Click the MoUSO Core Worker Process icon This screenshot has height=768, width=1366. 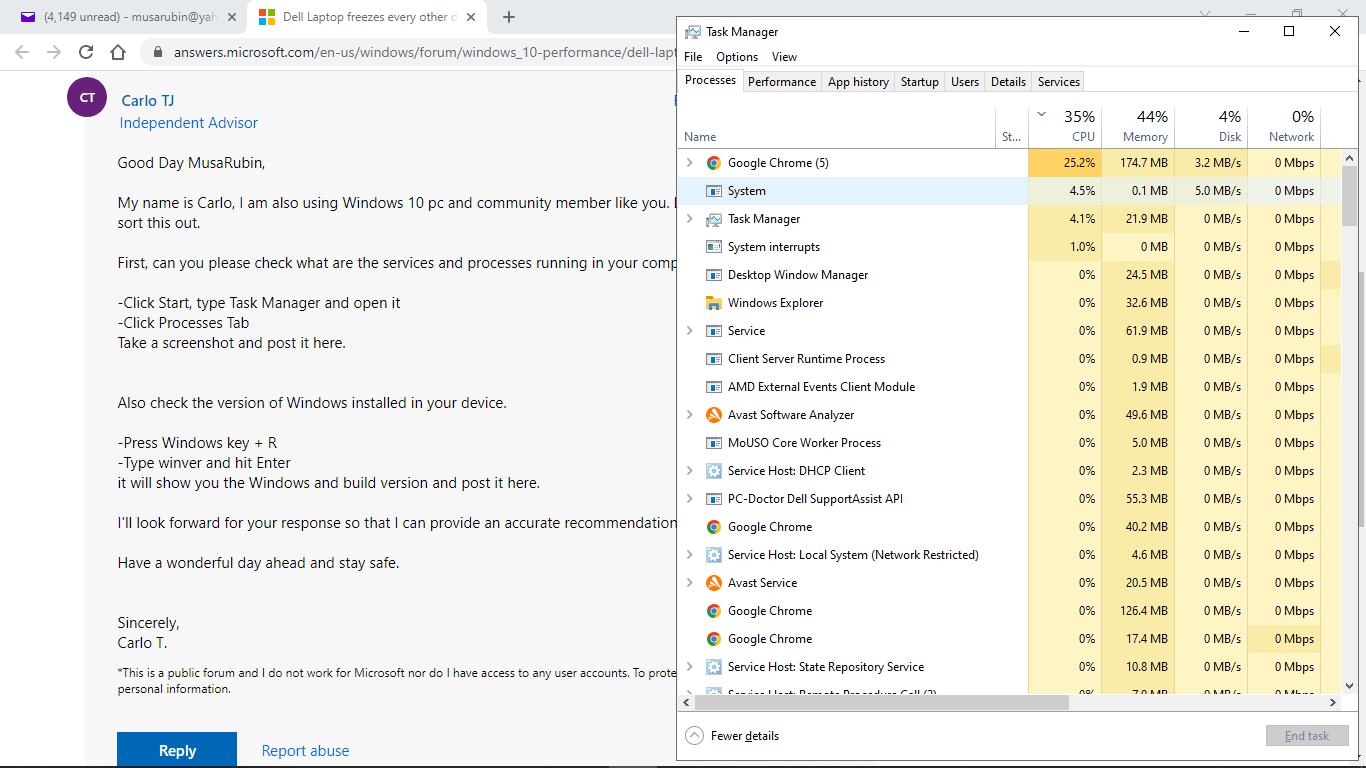coord(713,443)
